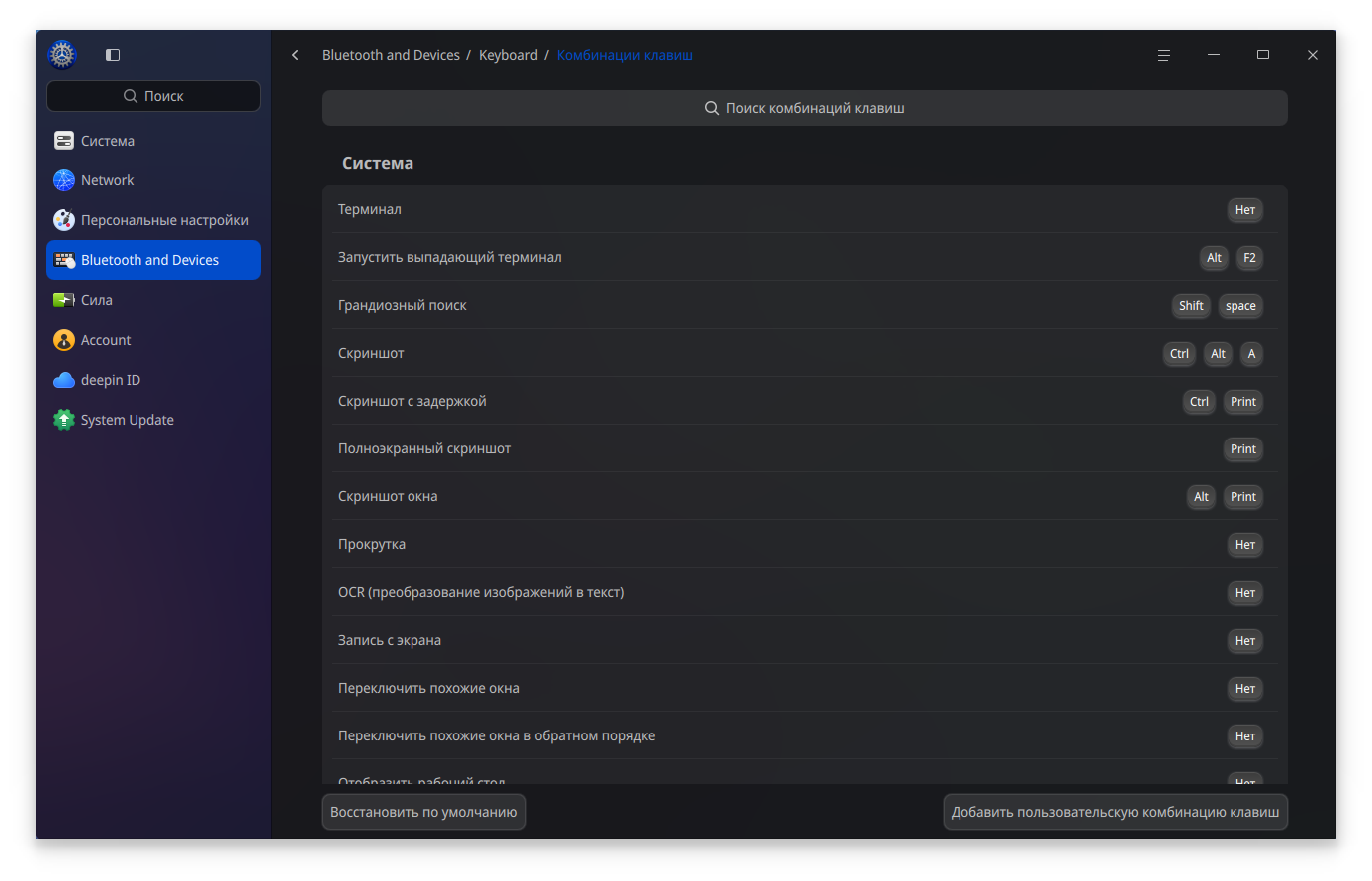Click the Account user icon
Screen dimensions: 1372x881
coord(64,340)
